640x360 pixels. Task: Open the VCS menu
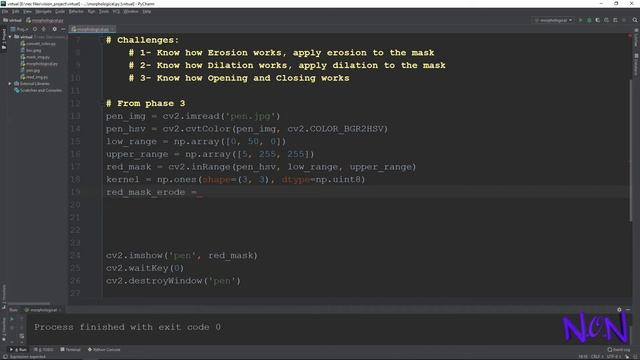pyautogui.click(x=116, y=11)
